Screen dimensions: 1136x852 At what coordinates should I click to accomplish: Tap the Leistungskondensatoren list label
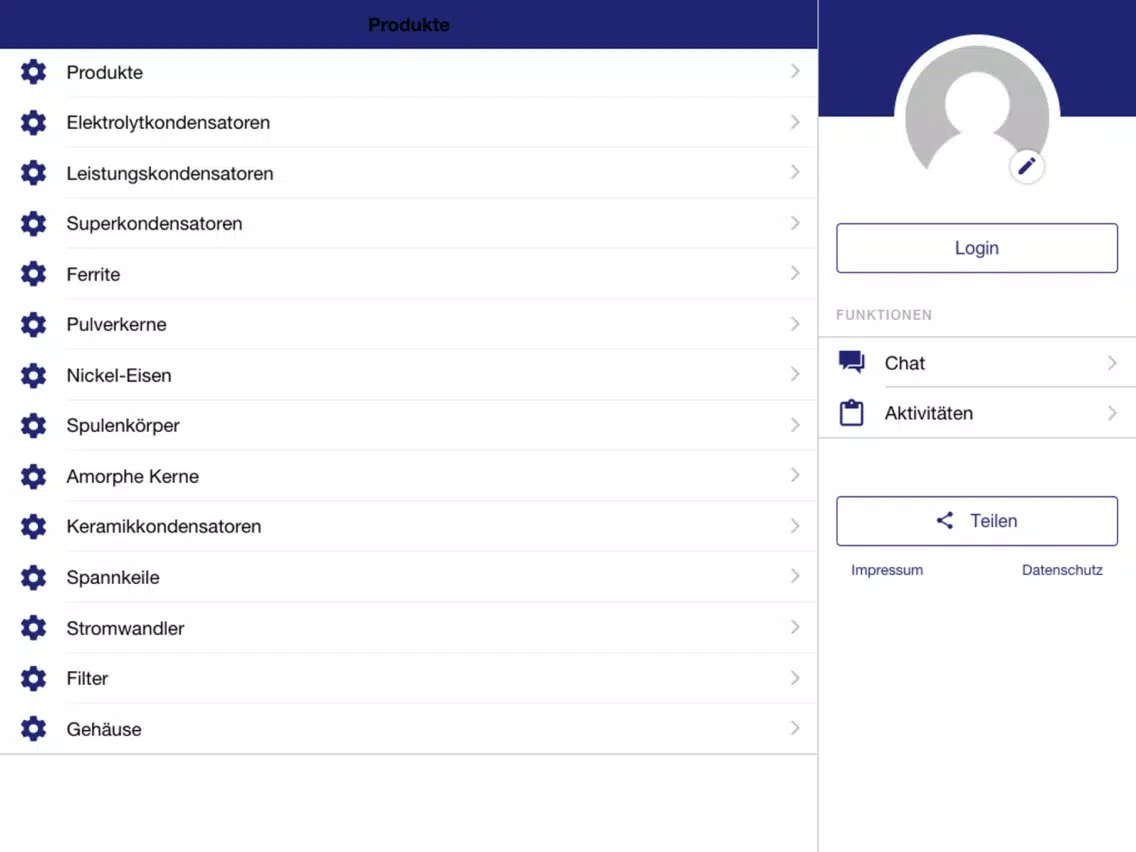[170, 174]
